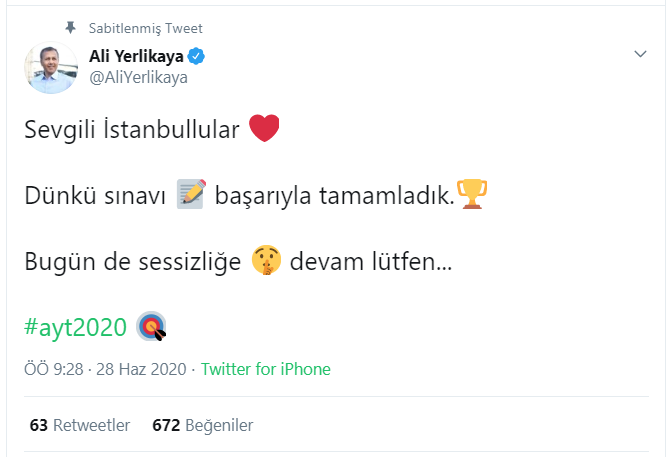
Task: Click the Sabitlenmiş Tweet label
Action: pos(145,28)
